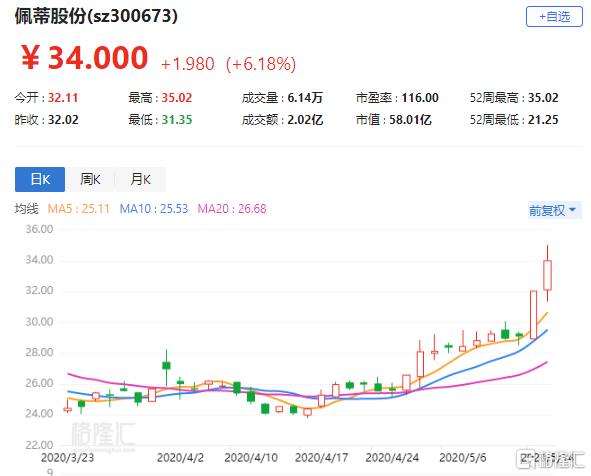Viewport: 591px width, 476px height.
Task: Click the 2020/4/17 date axis label
Action: point(322,458)
